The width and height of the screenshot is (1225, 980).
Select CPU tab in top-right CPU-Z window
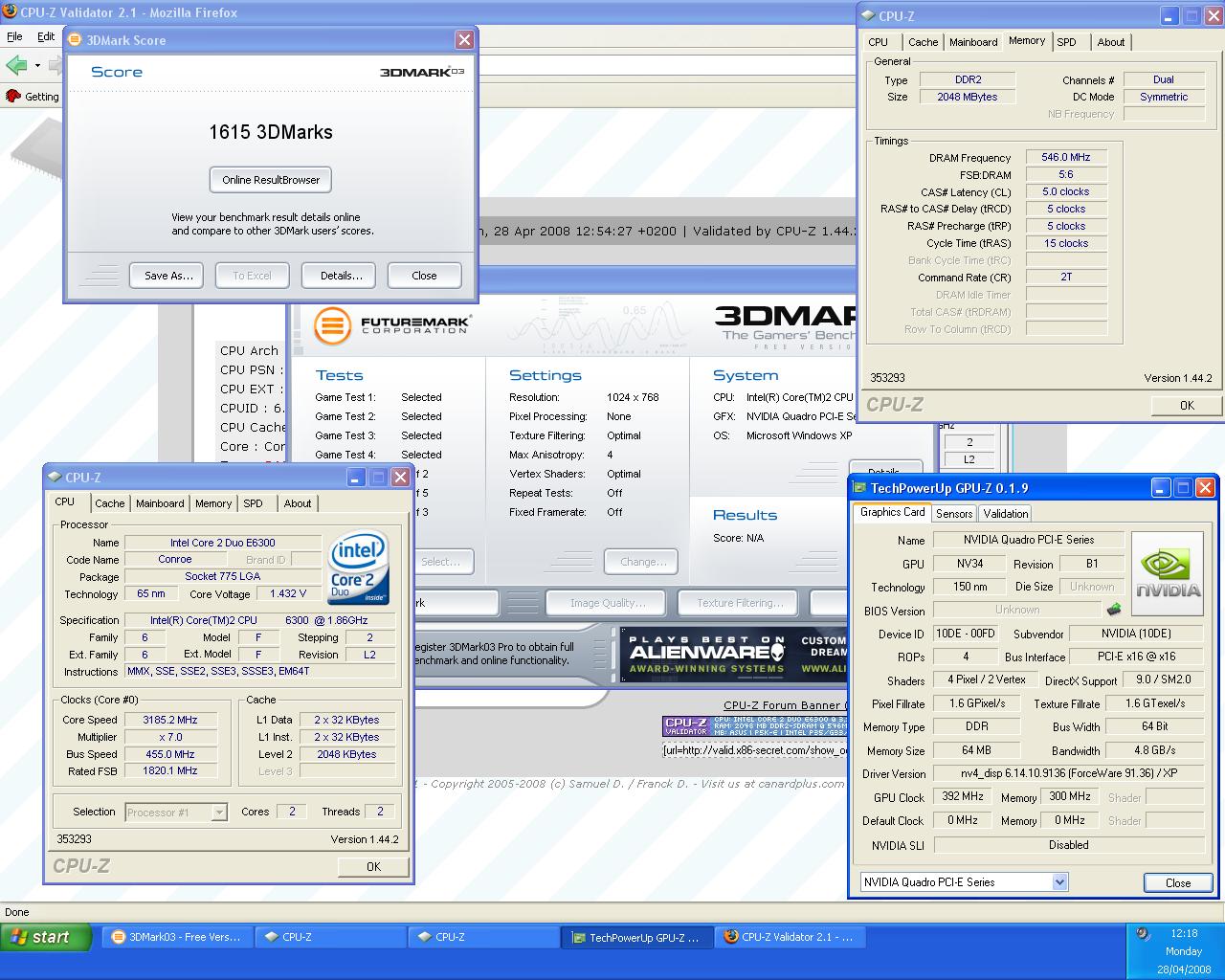pyautogui.click(x=879, y=42)
